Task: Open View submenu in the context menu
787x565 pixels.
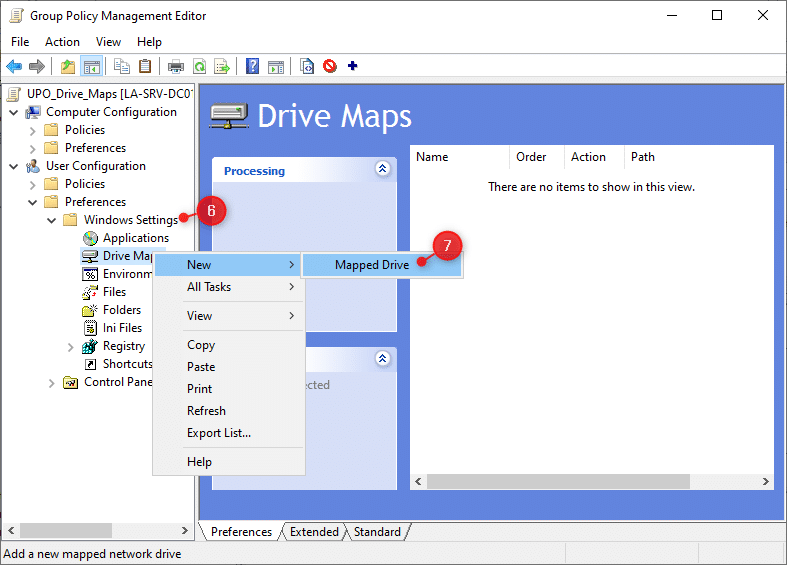Action: [x=229, y=316]
